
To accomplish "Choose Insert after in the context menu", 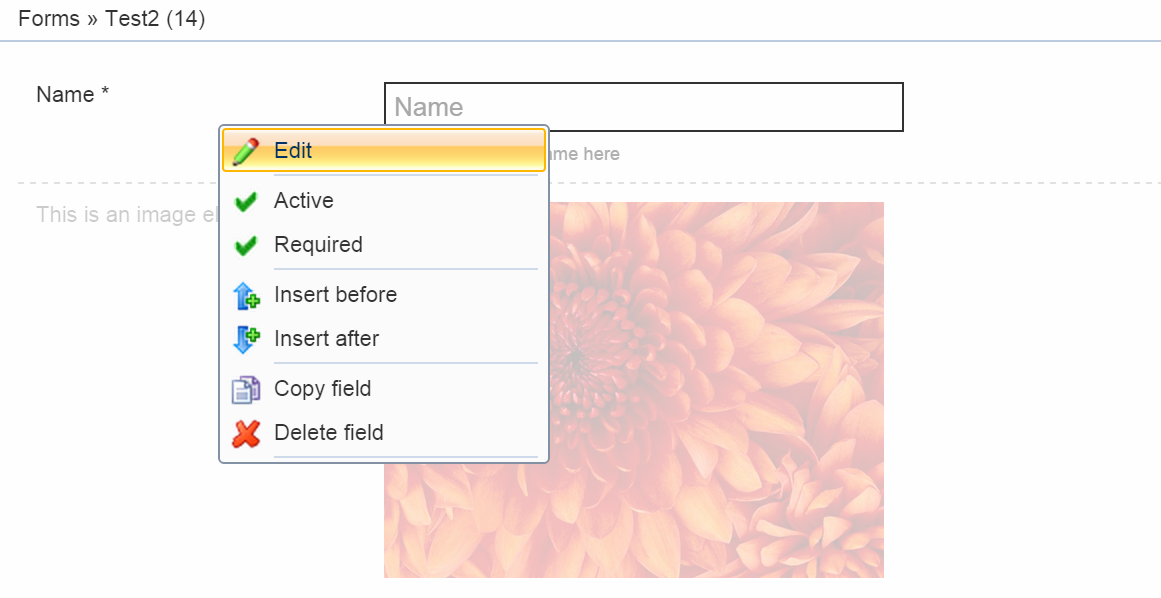I will pyautogui.click(x=326, y=338).
